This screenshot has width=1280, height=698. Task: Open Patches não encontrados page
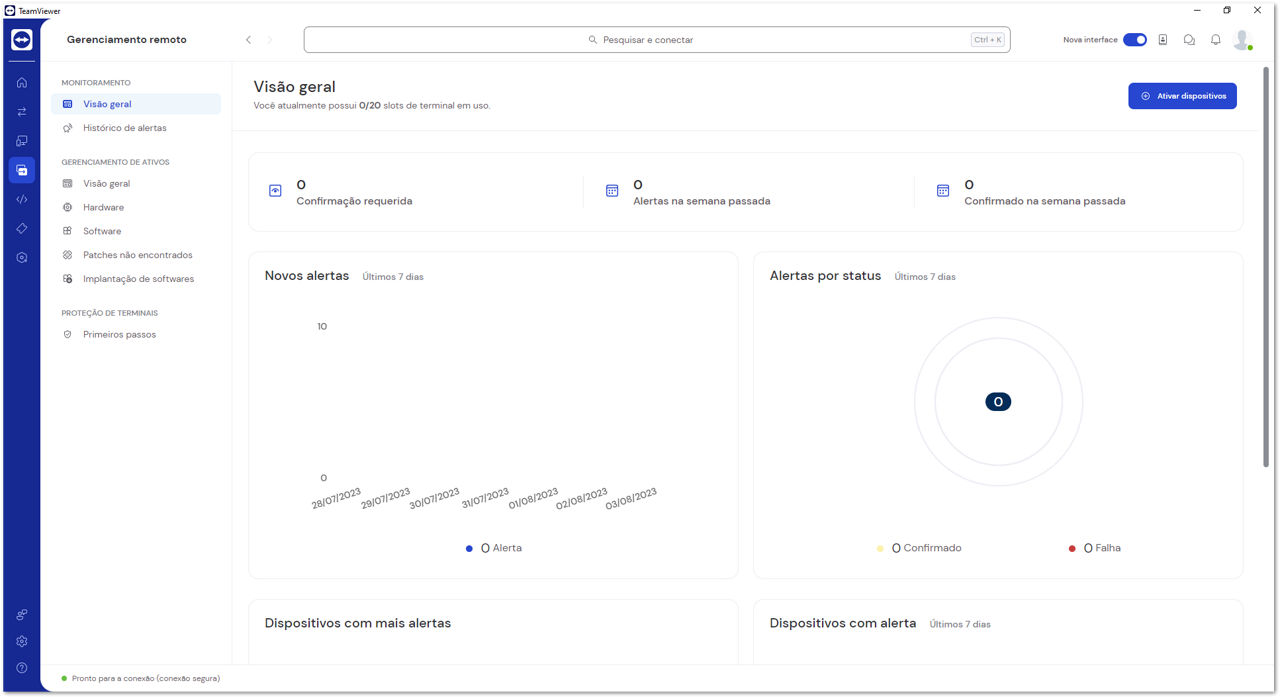137,255
